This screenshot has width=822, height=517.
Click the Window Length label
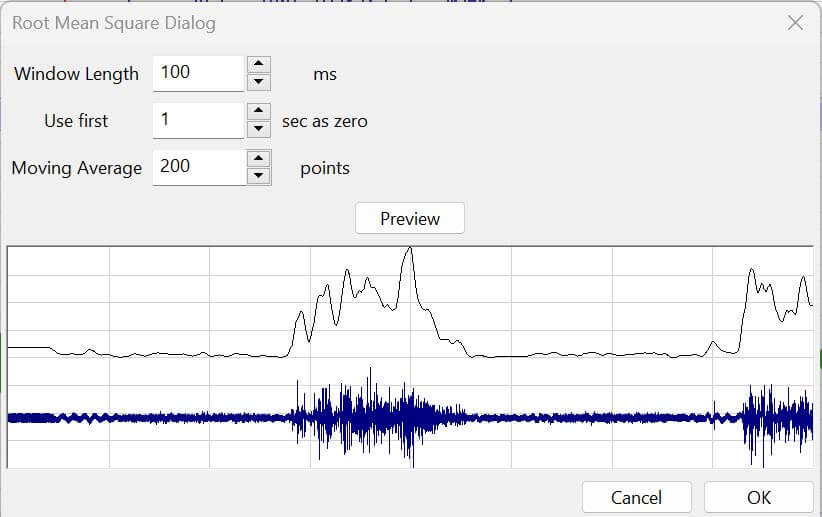(x=76, y=74)
